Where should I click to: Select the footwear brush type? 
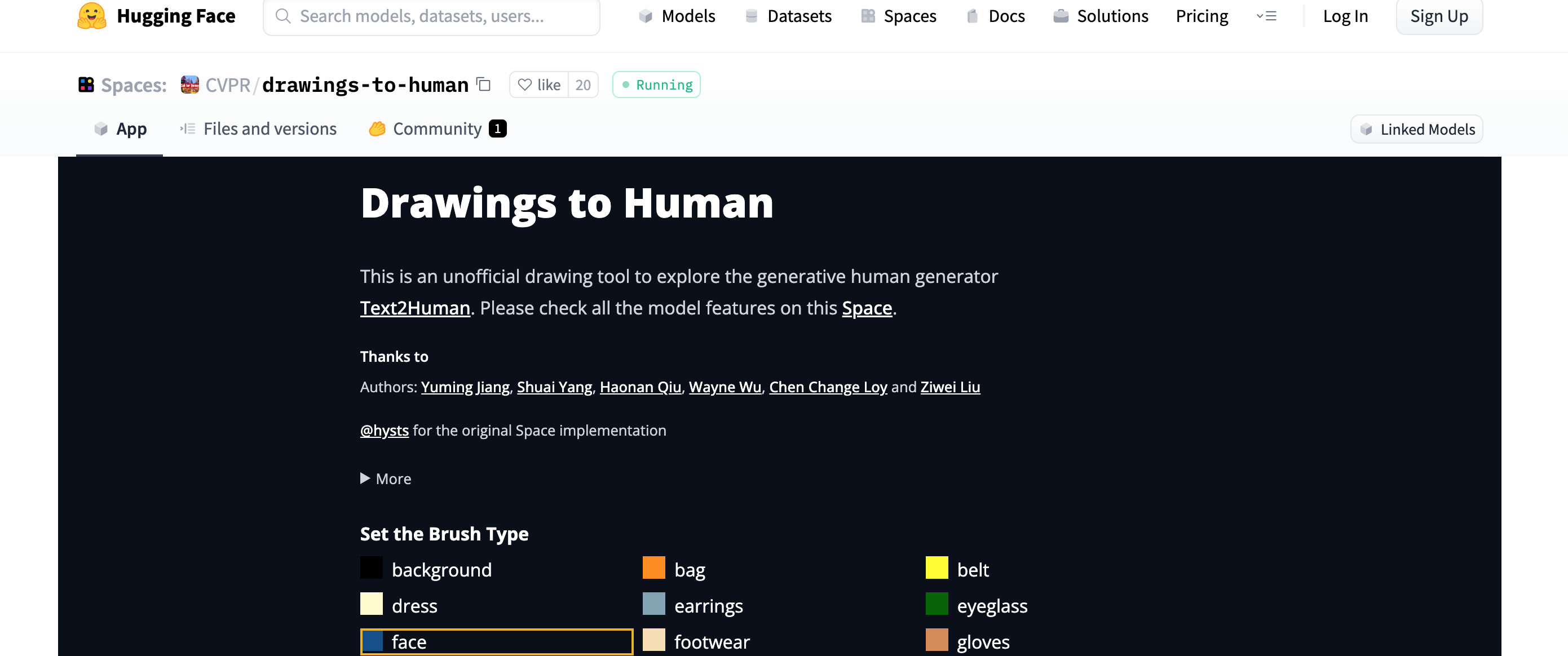(779, 641)
